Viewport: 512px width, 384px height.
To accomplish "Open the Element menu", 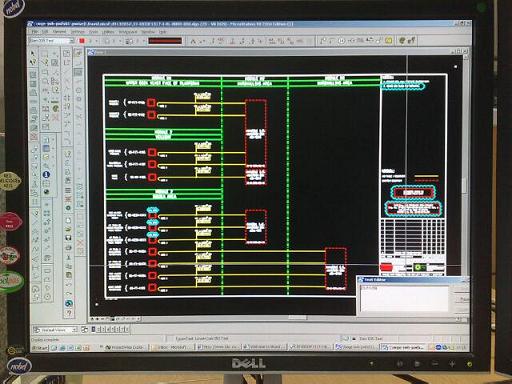I will click(x=59, y=32).
